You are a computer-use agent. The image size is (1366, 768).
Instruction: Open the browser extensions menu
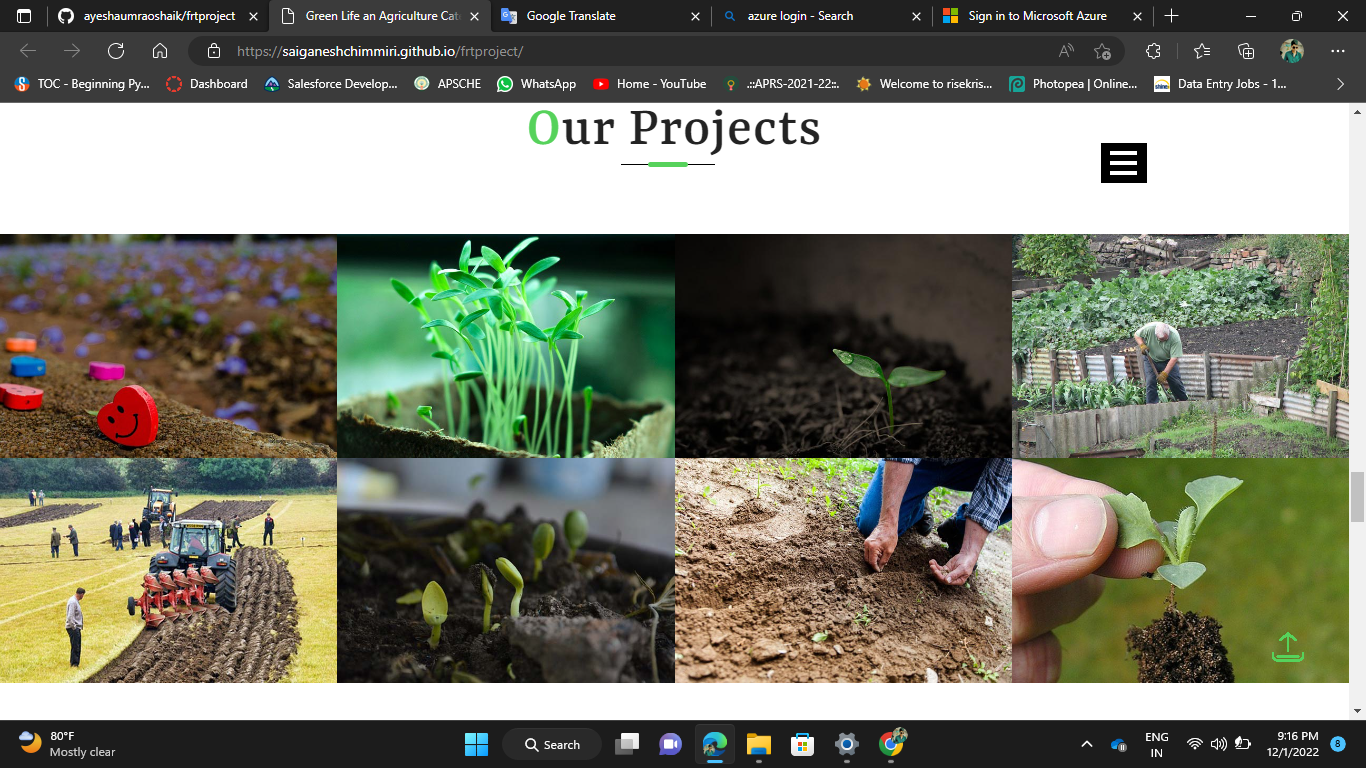tap(1153, 51)
